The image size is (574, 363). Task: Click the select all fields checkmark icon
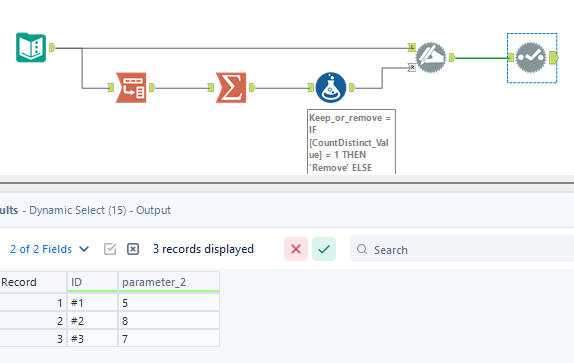(110, 249)
